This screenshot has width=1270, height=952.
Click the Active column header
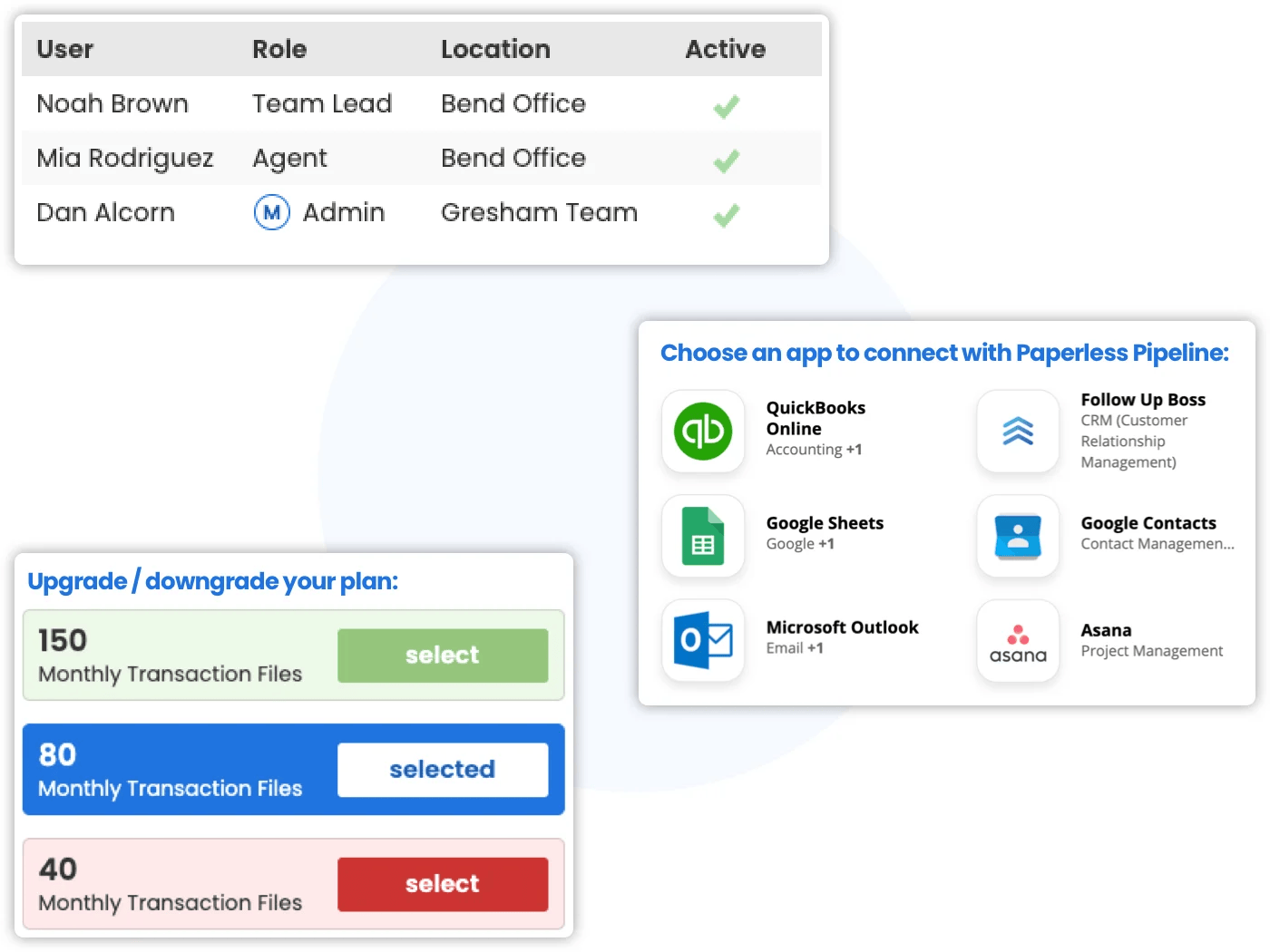725,49
